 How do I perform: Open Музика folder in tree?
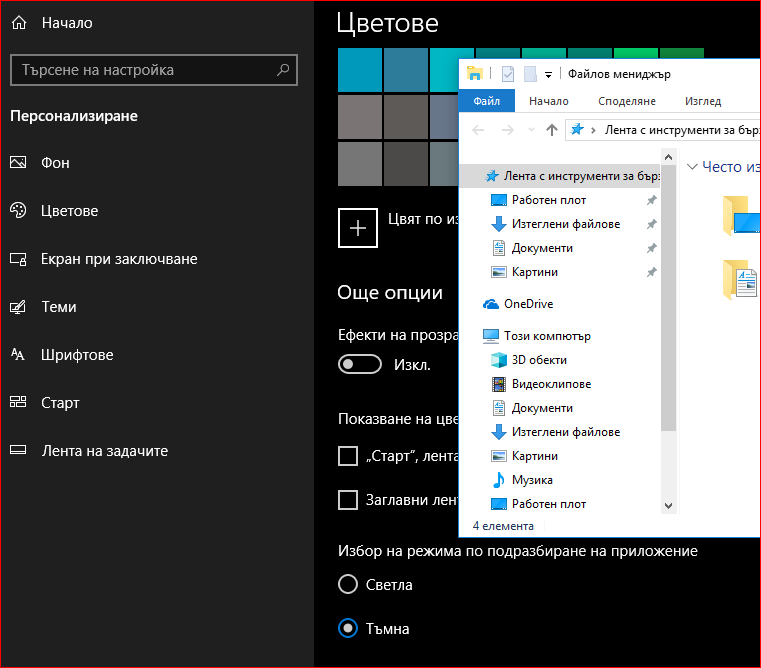532,480
